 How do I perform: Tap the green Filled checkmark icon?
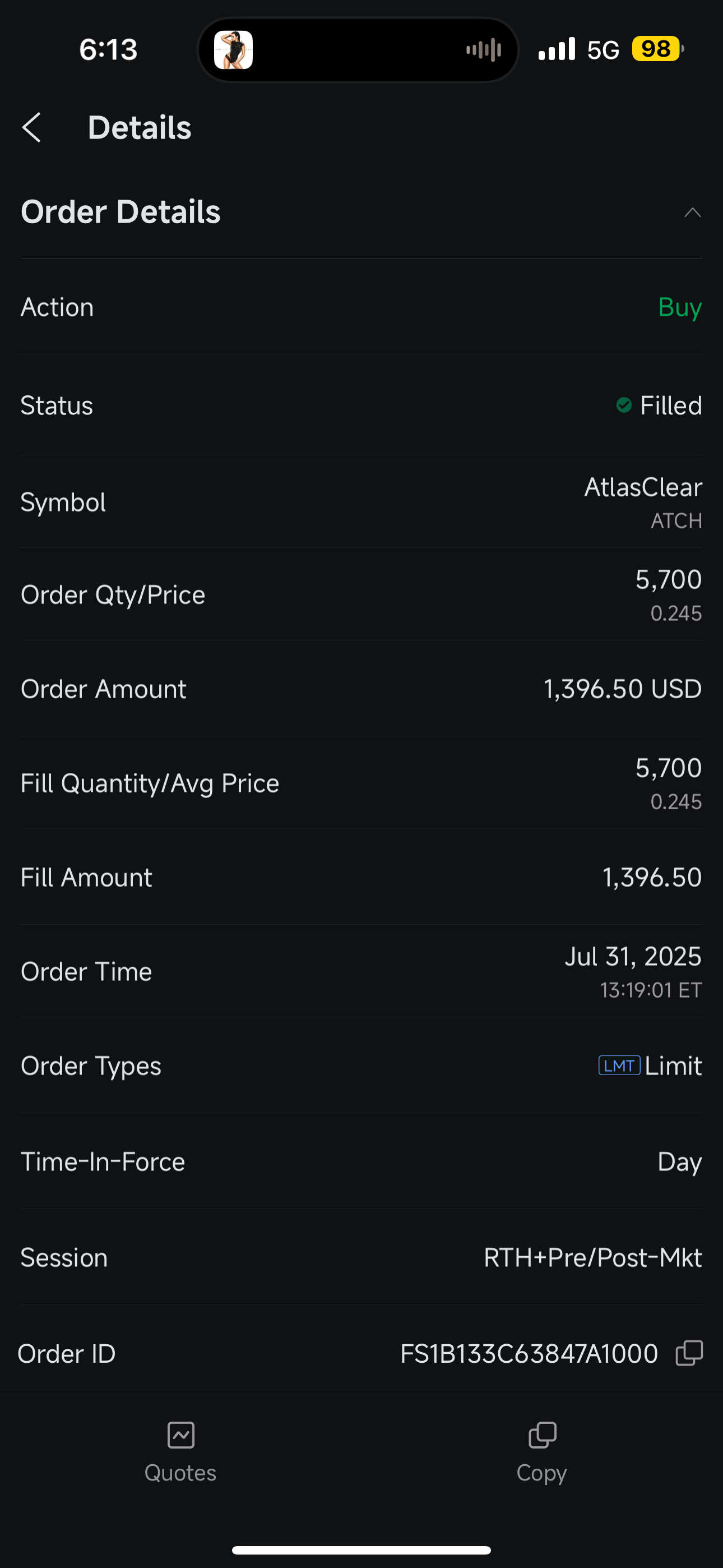624,405
